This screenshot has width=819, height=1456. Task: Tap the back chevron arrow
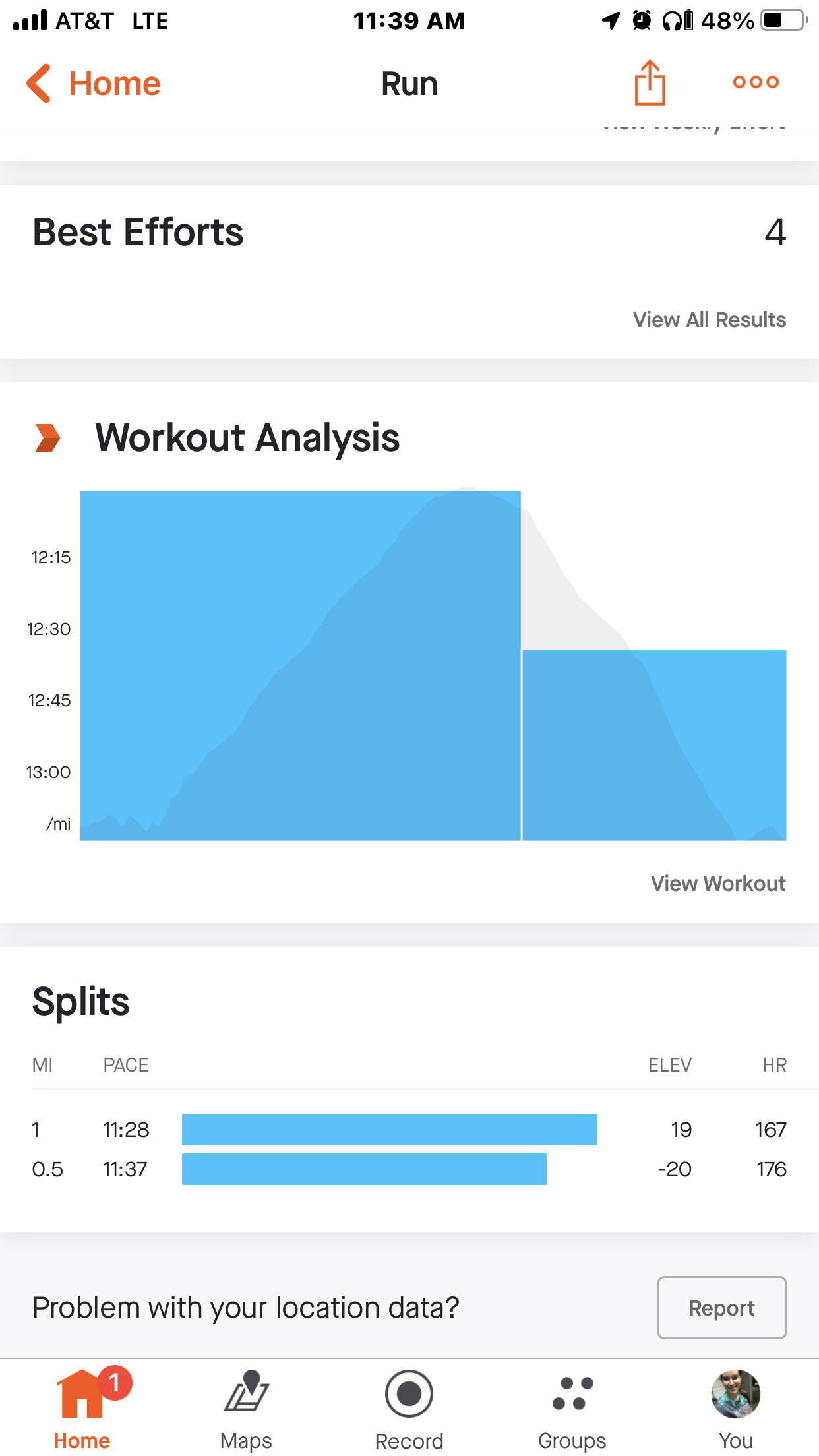[39, 84]
